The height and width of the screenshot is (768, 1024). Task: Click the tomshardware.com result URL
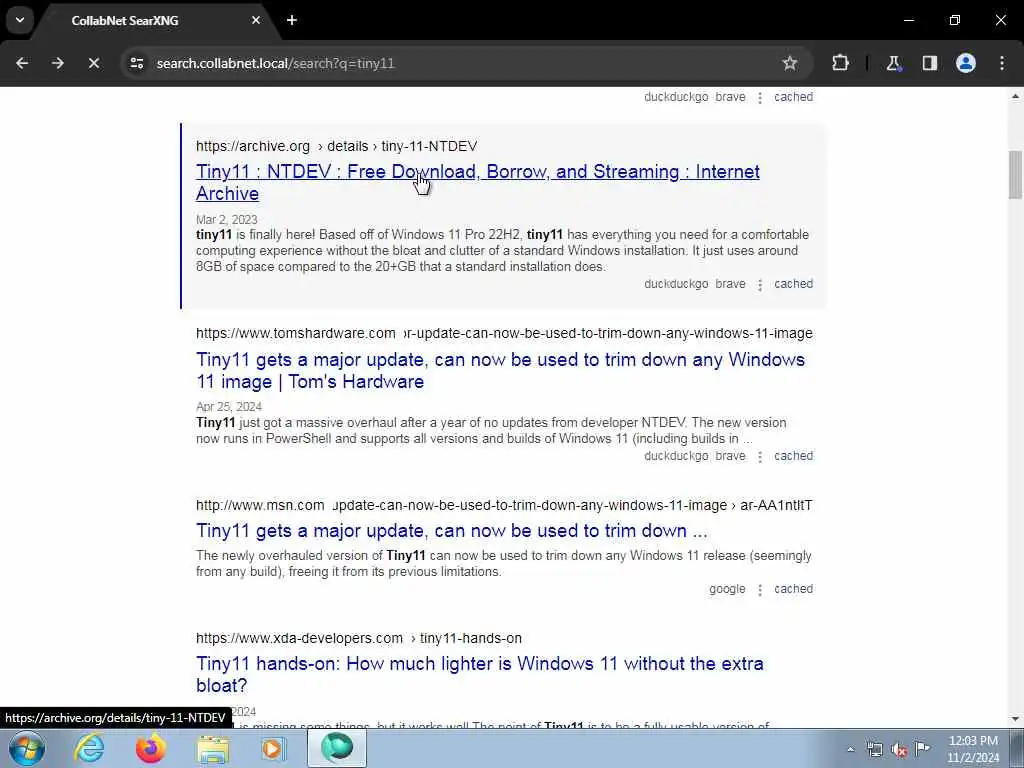click(x=504, y=333)
